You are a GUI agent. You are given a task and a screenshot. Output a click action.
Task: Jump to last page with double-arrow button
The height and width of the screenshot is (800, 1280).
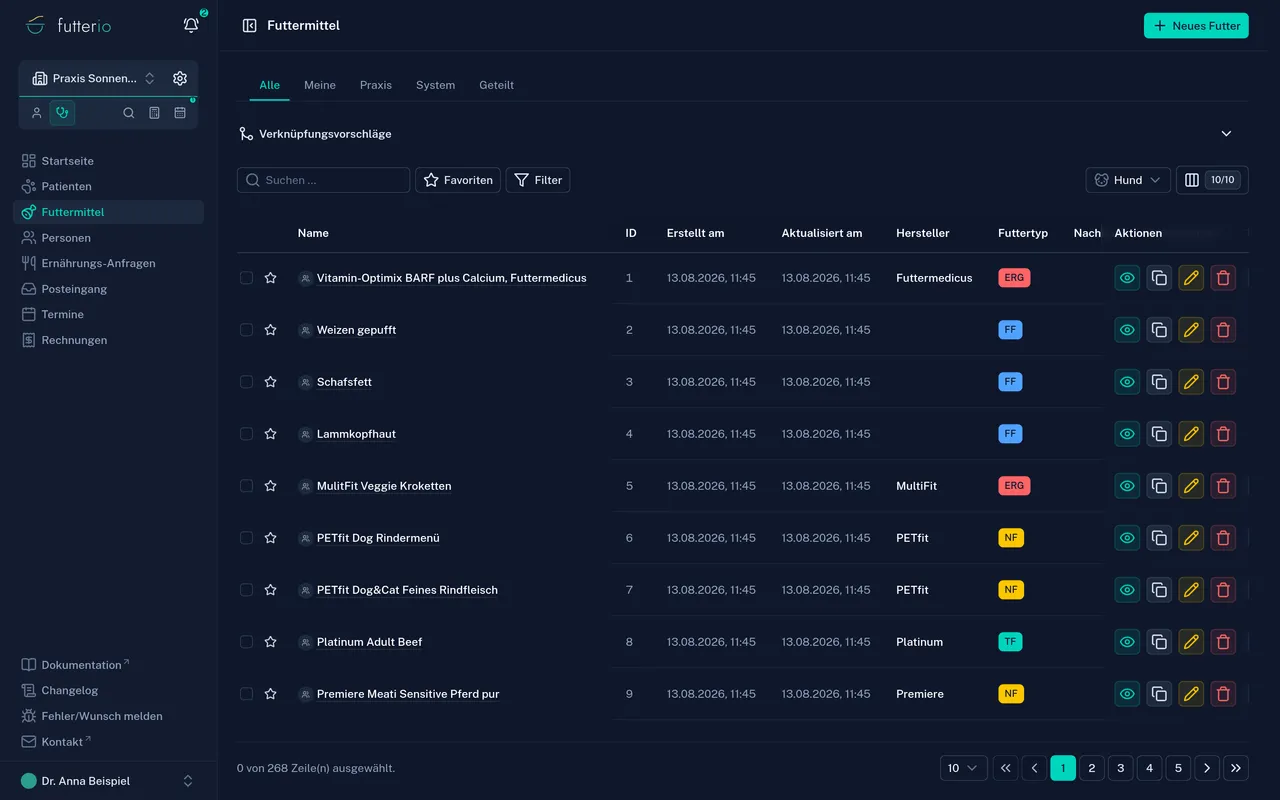tap(1236, 768)
